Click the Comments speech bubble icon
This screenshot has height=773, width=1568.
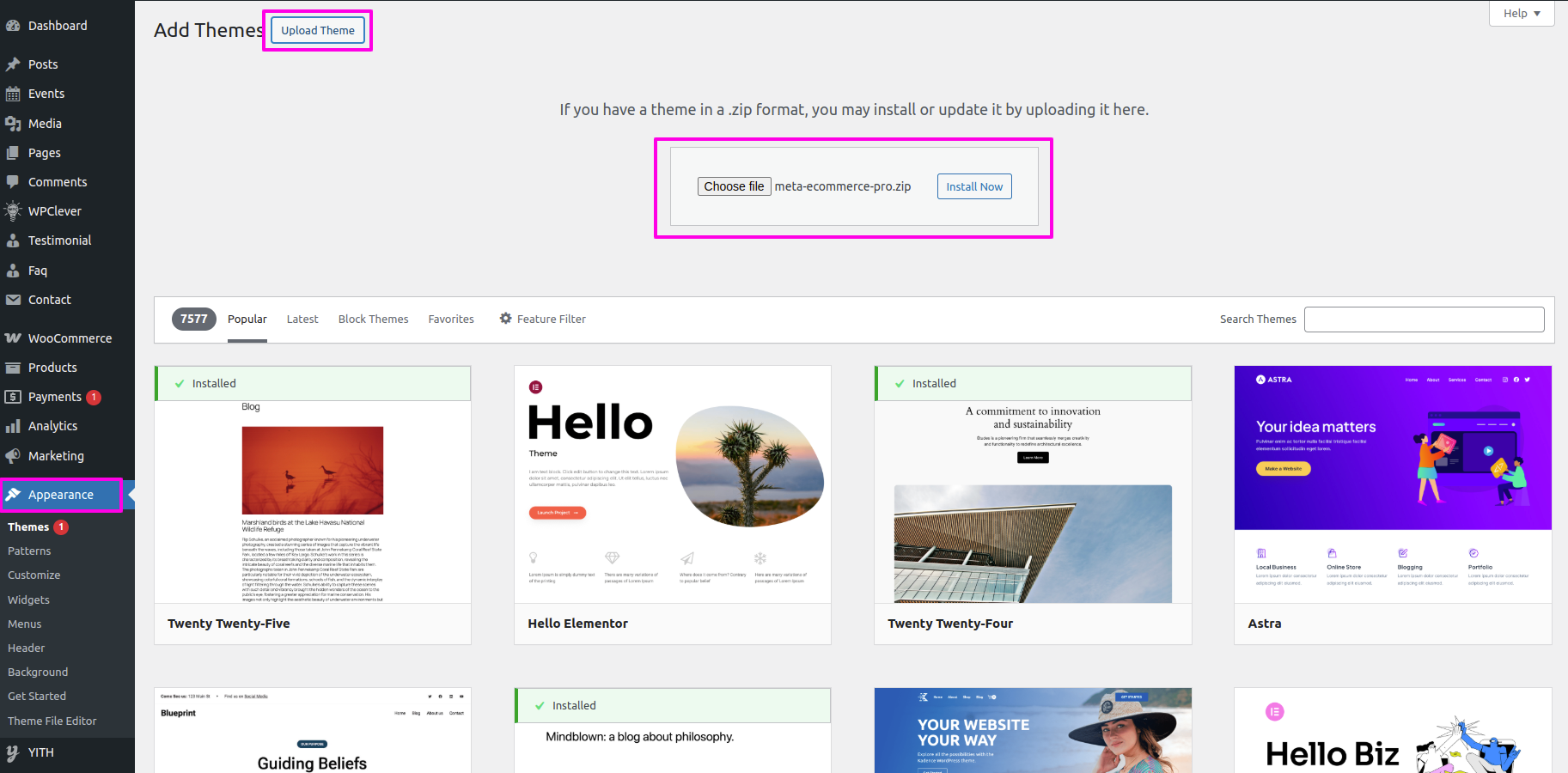tap(13, 182)
